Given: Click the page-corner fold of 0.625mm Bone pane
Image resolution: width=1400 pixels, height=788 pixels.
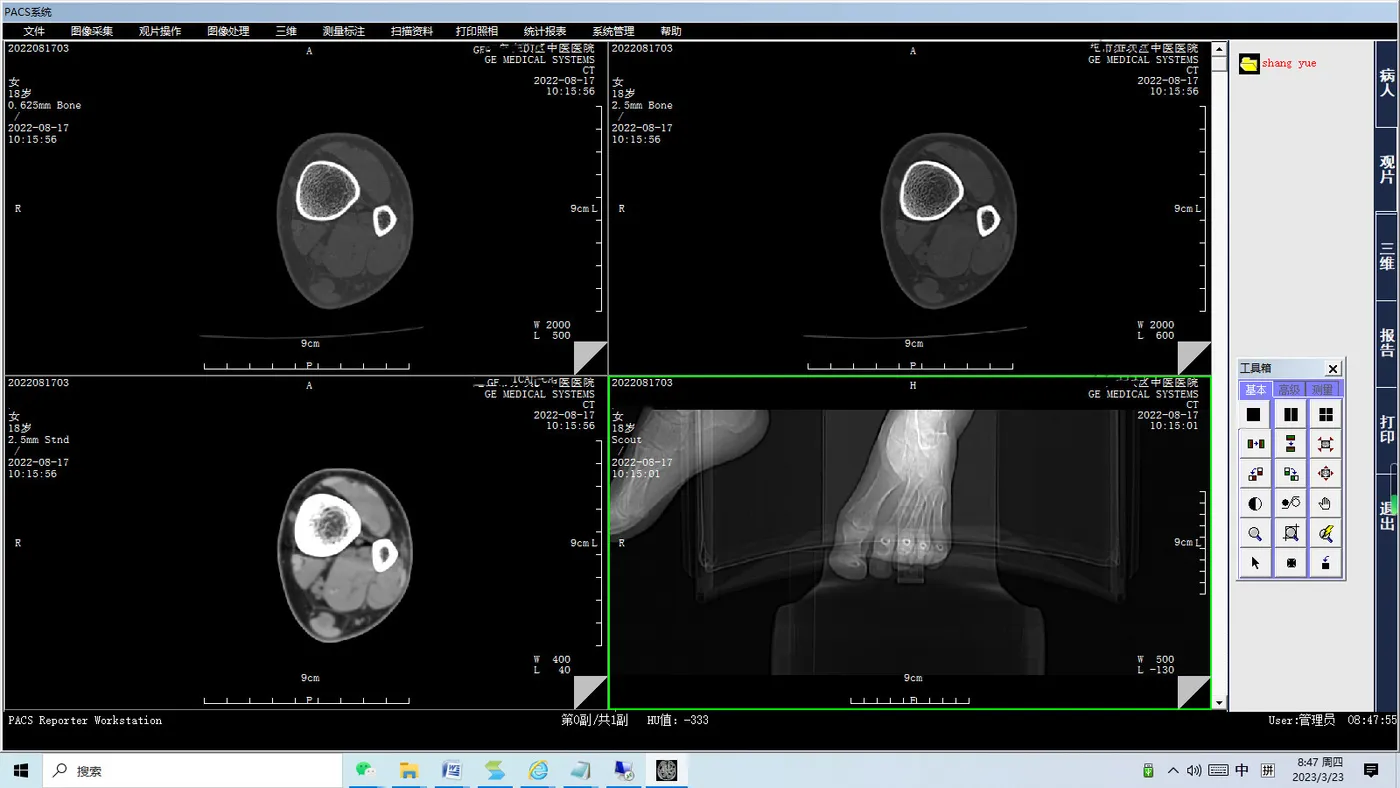Looking at the screenshot, I should [x=591, y=358].
